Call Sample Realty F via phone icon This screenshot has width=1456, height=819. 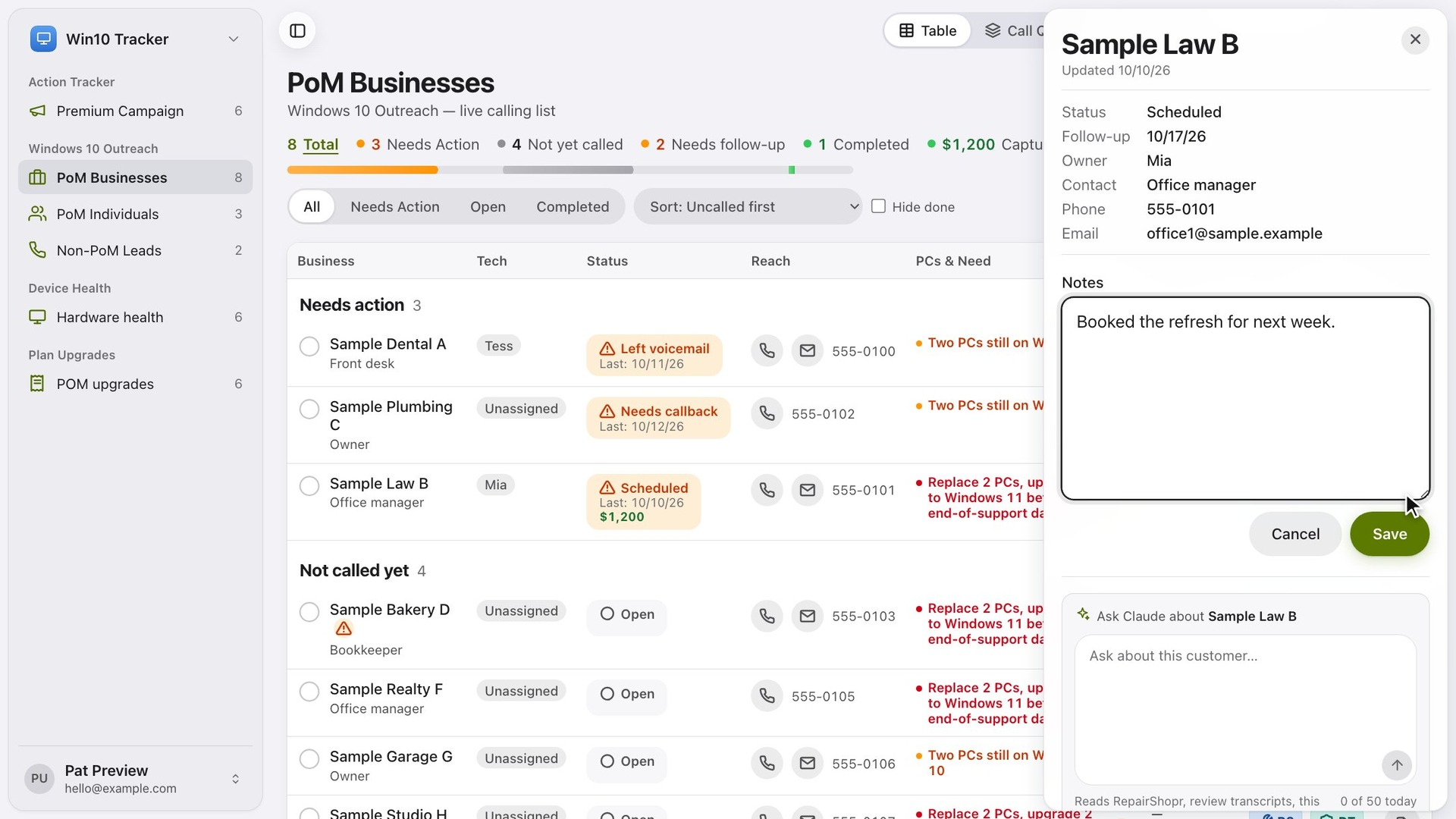pyautogui.click(x=767, y=696)
